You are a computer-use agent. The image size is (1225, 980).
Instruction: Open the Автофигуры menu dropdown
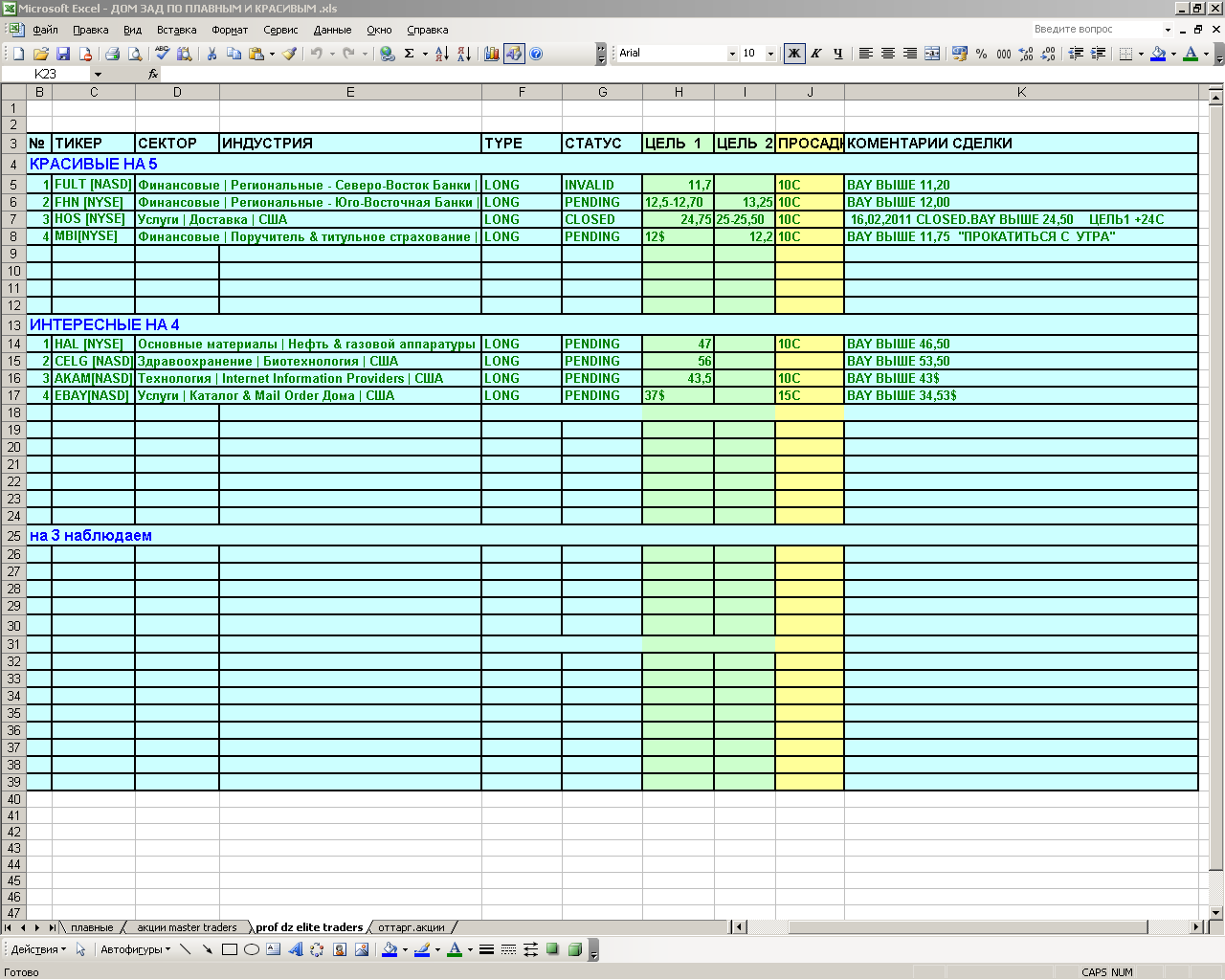point(135,949)
